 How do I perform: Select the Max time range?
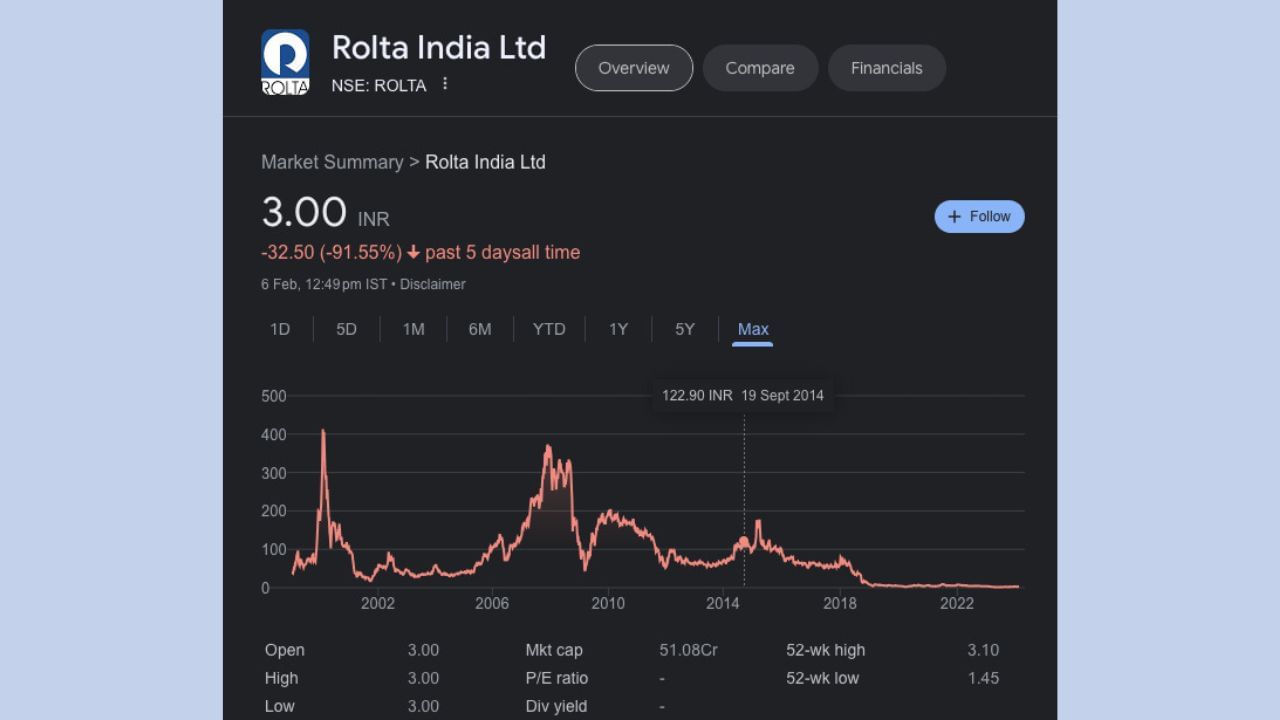[x=753, y=329]
